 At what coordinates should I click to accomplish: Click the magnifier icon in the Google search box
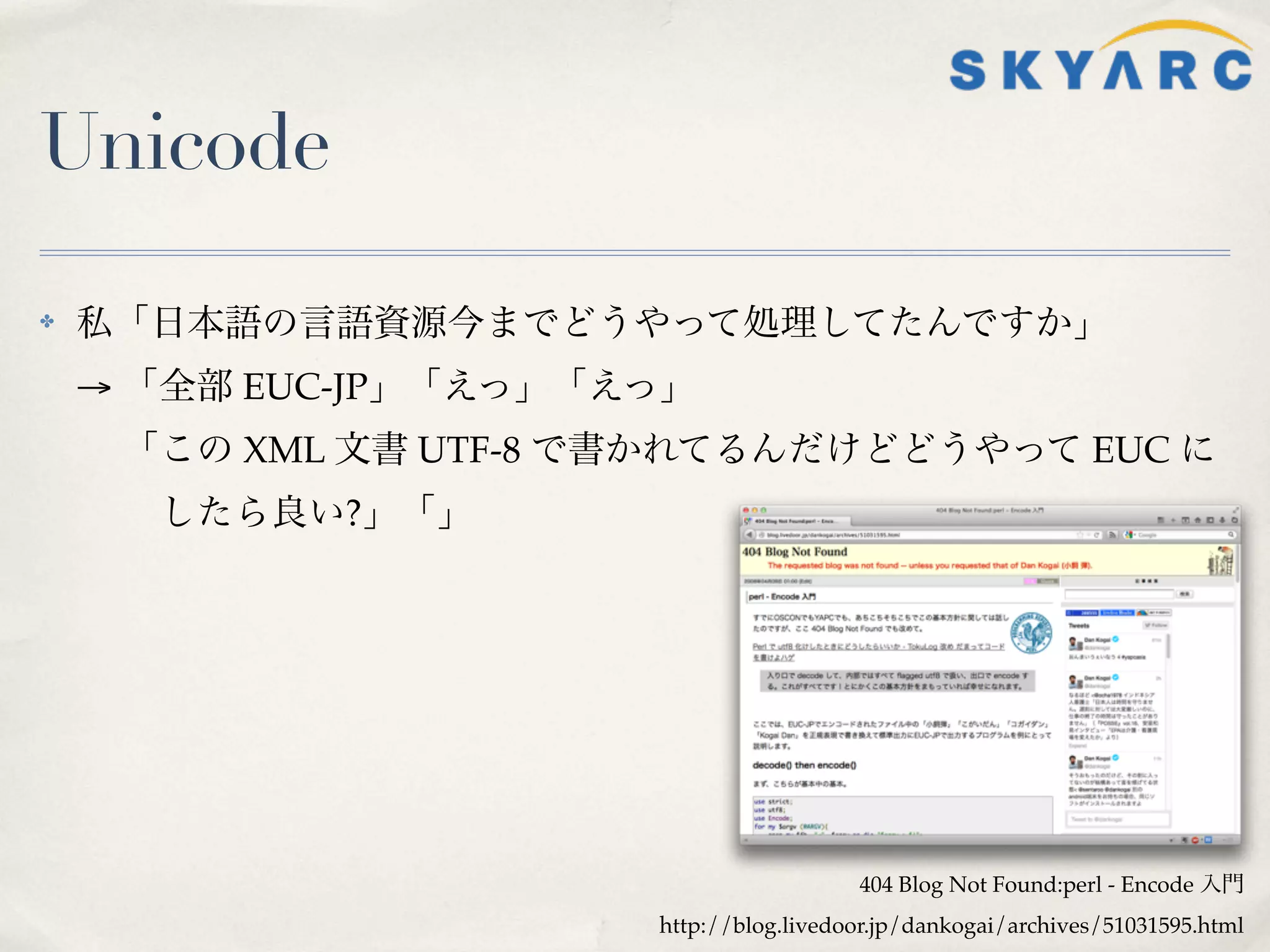click(1230, 534)
